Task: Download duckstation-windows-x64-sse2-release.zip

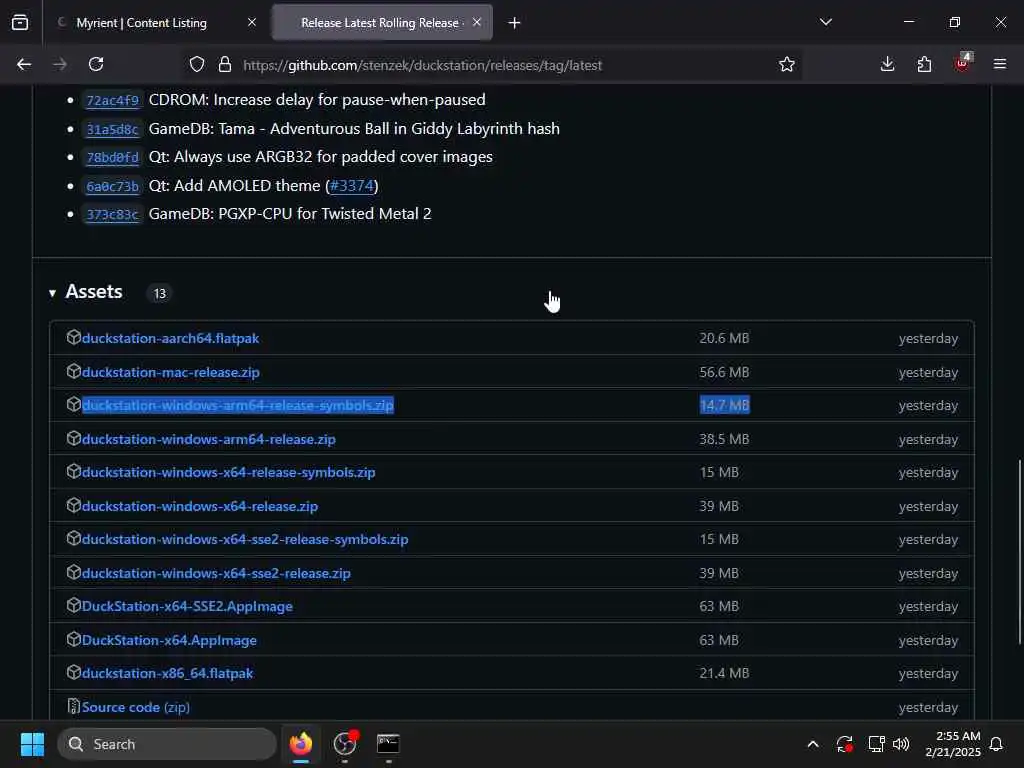Action: pyautogui.click(x=216, y=573)
